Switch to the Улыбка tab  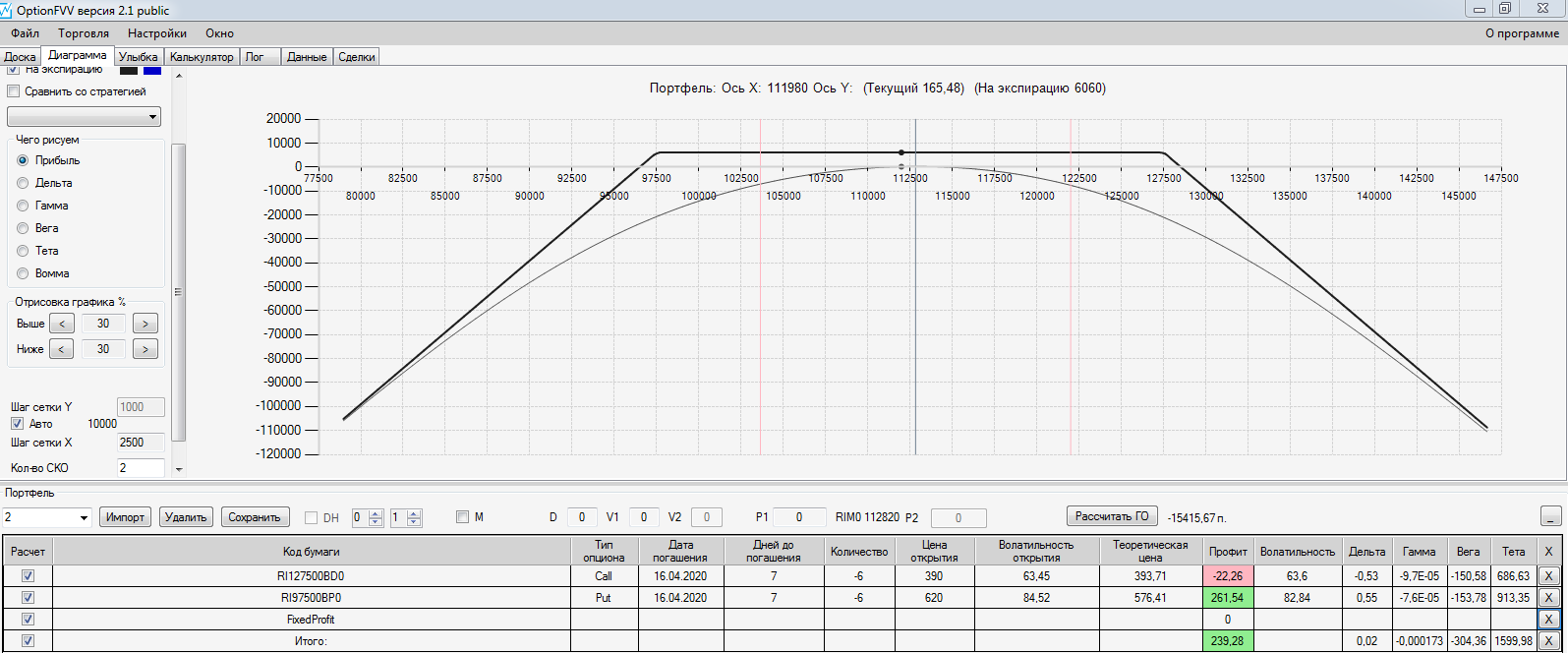pos(138,57)
